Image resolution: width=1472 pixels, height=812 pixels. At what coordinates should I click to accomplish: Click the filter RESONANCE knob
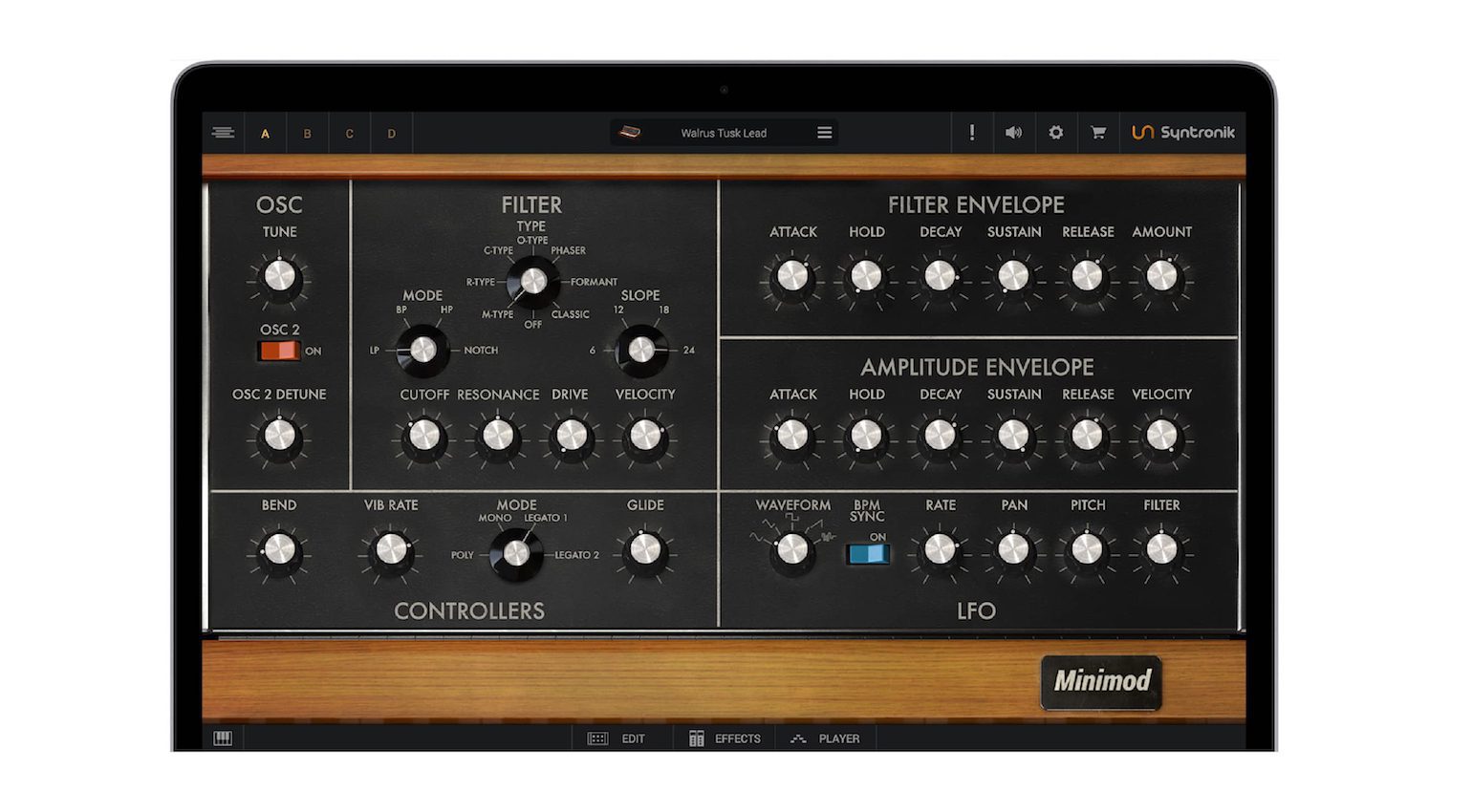pyautogui.click(x=498, y=436)
